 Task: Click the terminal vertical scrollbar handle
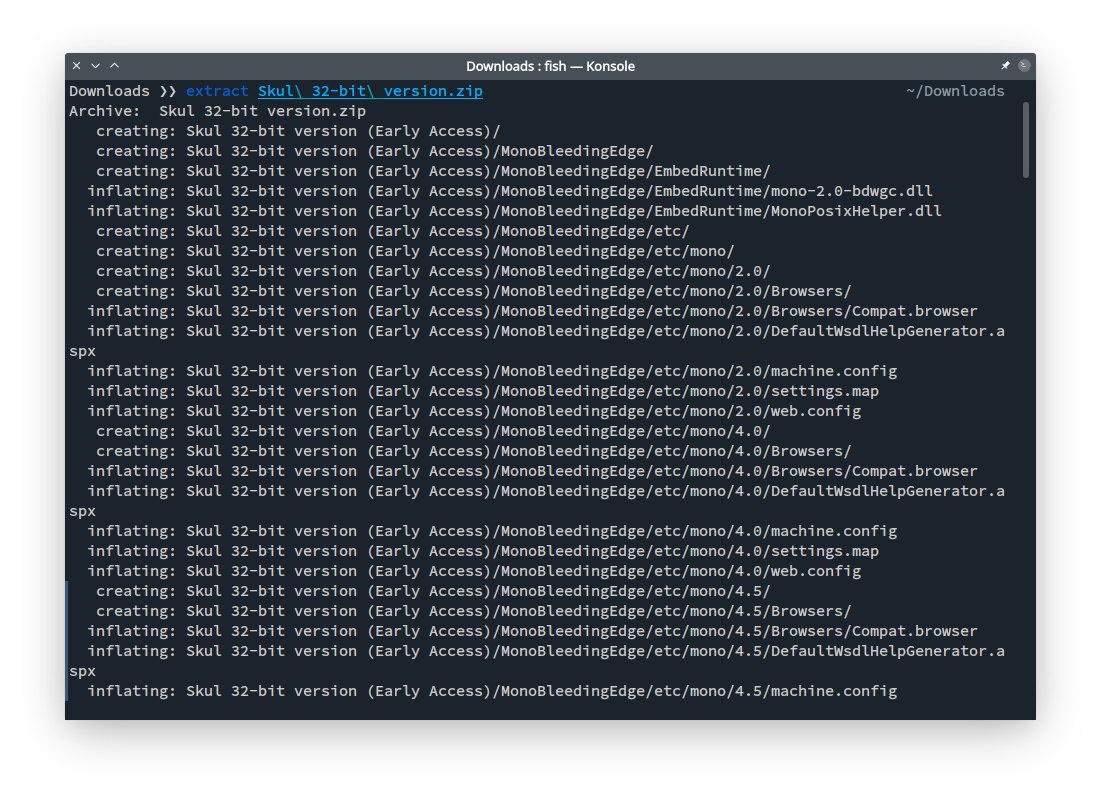point(1025,140)
